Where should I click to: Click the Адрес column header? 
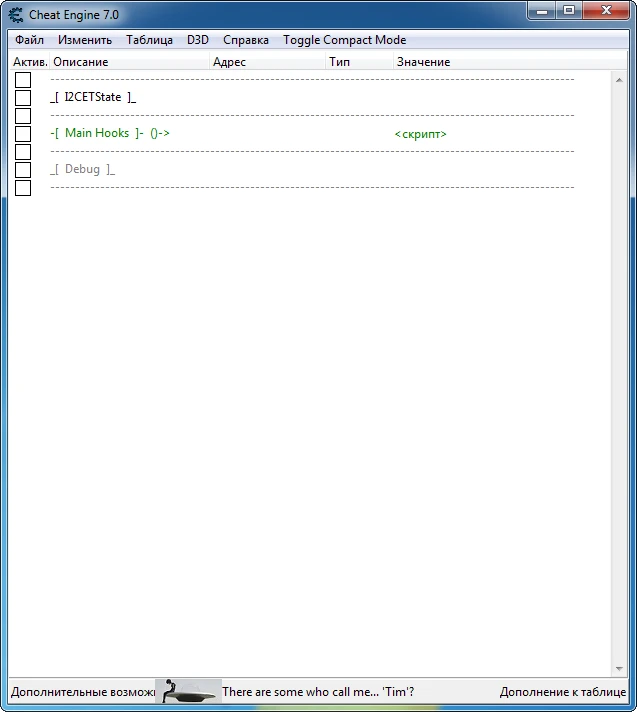pyautogui.click(x=268, y=62)
